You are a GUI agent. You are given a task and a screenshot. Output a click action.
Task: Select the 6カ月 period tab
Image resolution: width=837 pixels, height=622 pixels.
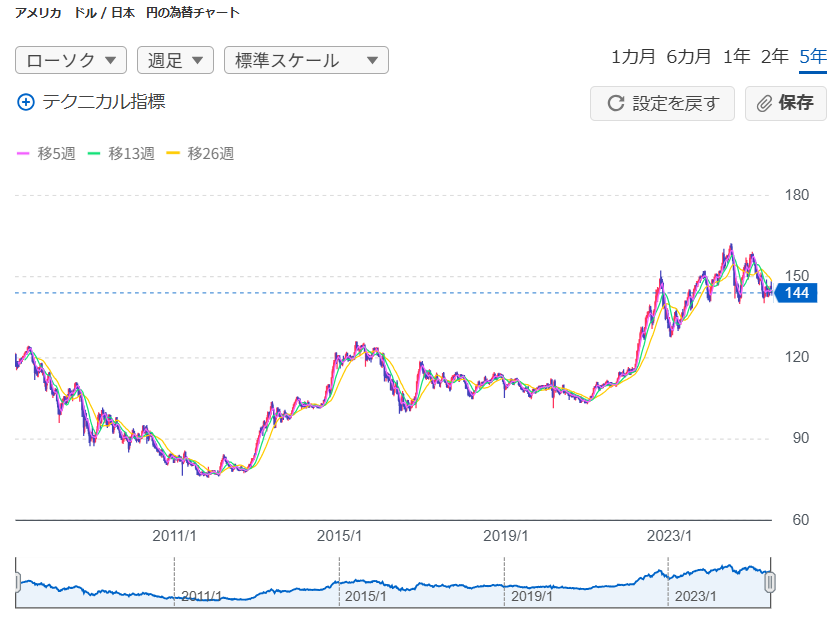(x=689, y=56)
